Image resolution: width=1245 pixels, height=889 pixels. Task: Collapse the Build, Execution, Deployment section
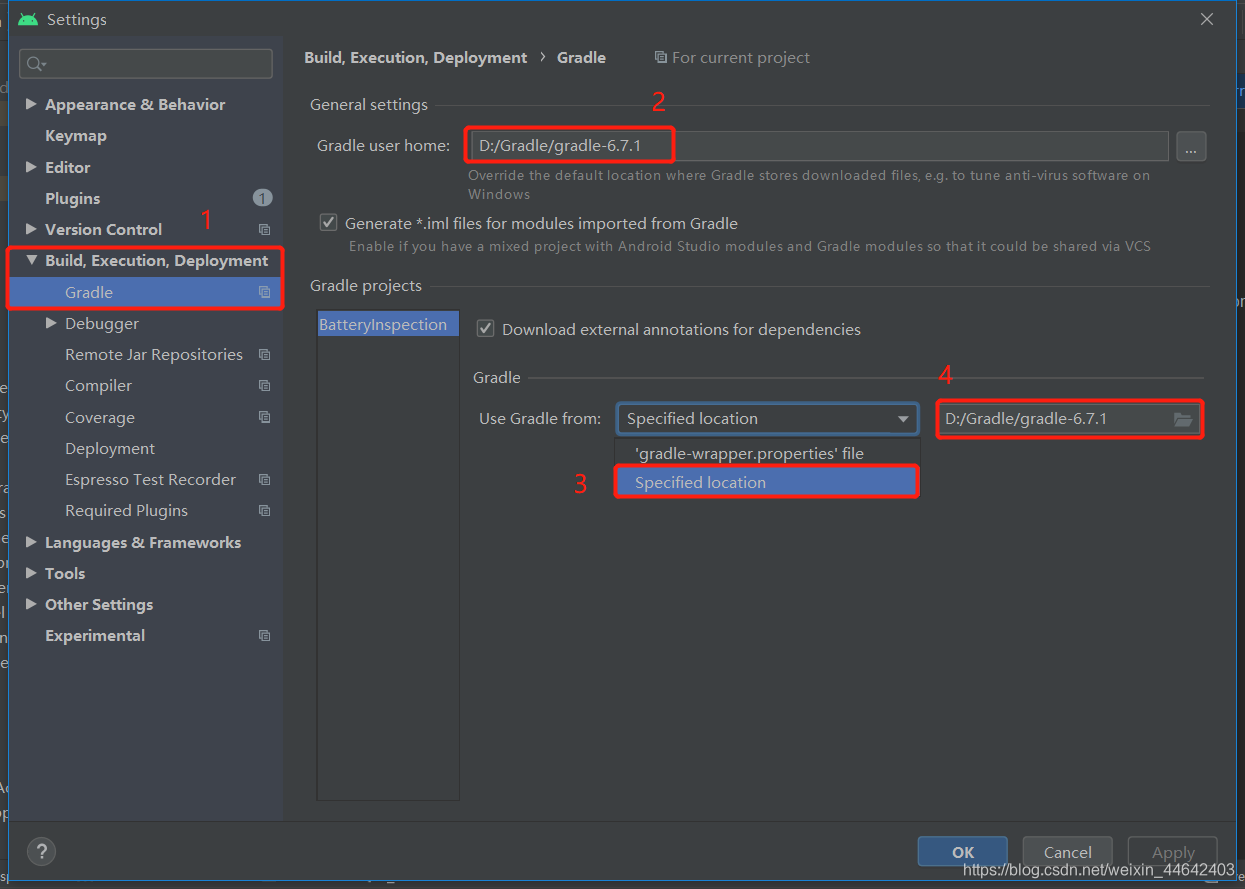31,260
